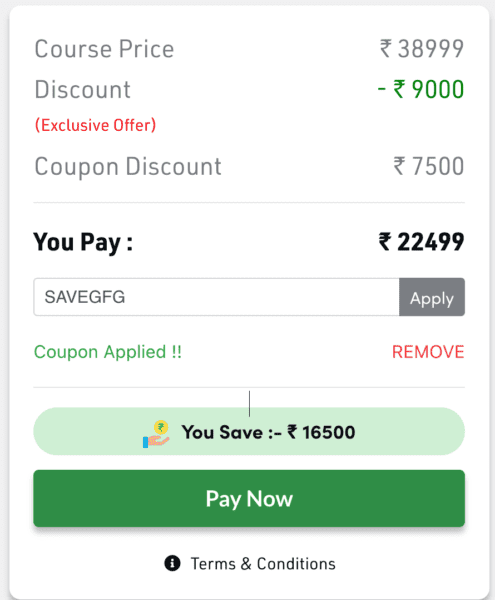Select the You Save ₹ 16500 banner
The height and width of the screenshot is (600, 495).
pos(249,432)
